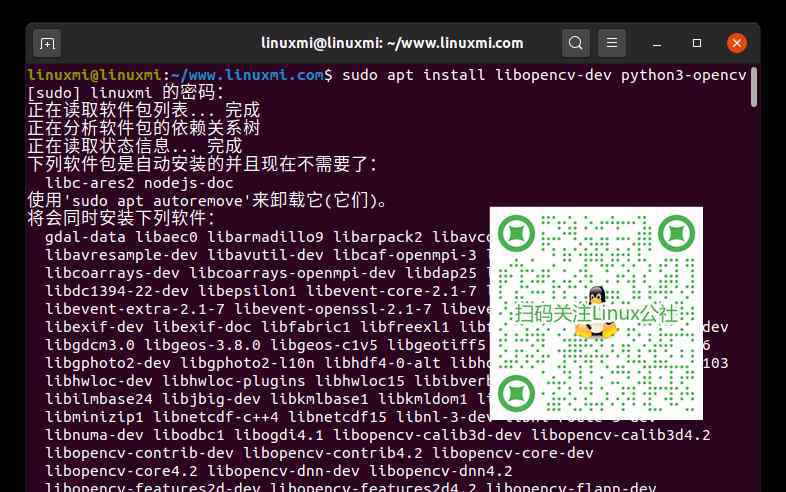Click python3-opencv in the command line
786x492 pixels.
pos(683,75)
